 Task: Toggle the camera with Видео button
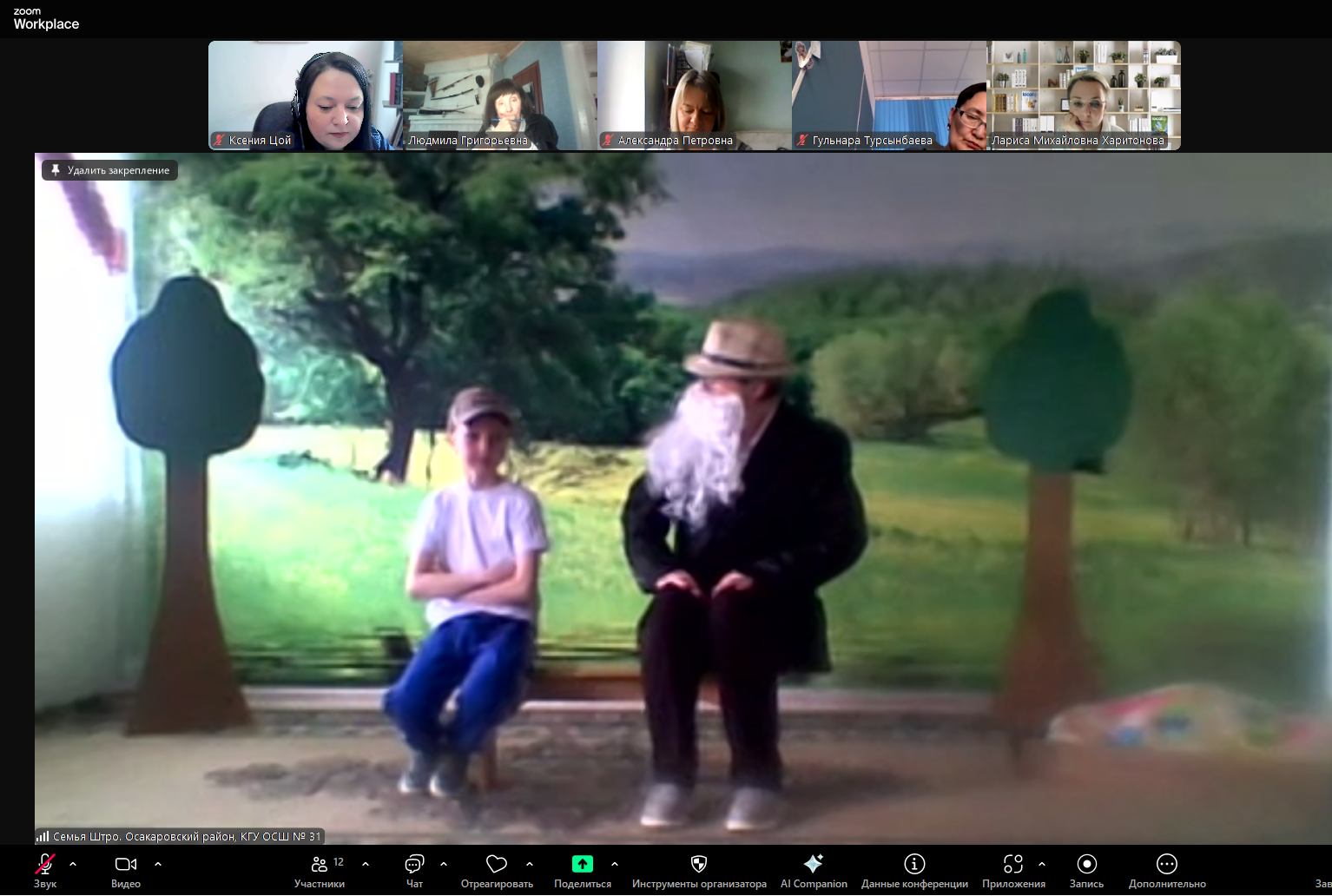tap(126, 864)
